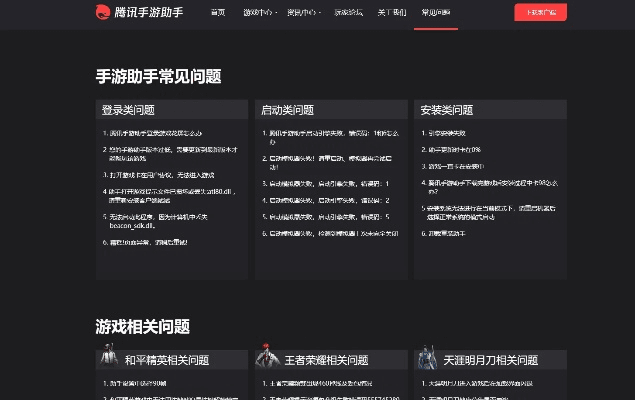Click the red 下载客户端 button

tap(541, 12)
